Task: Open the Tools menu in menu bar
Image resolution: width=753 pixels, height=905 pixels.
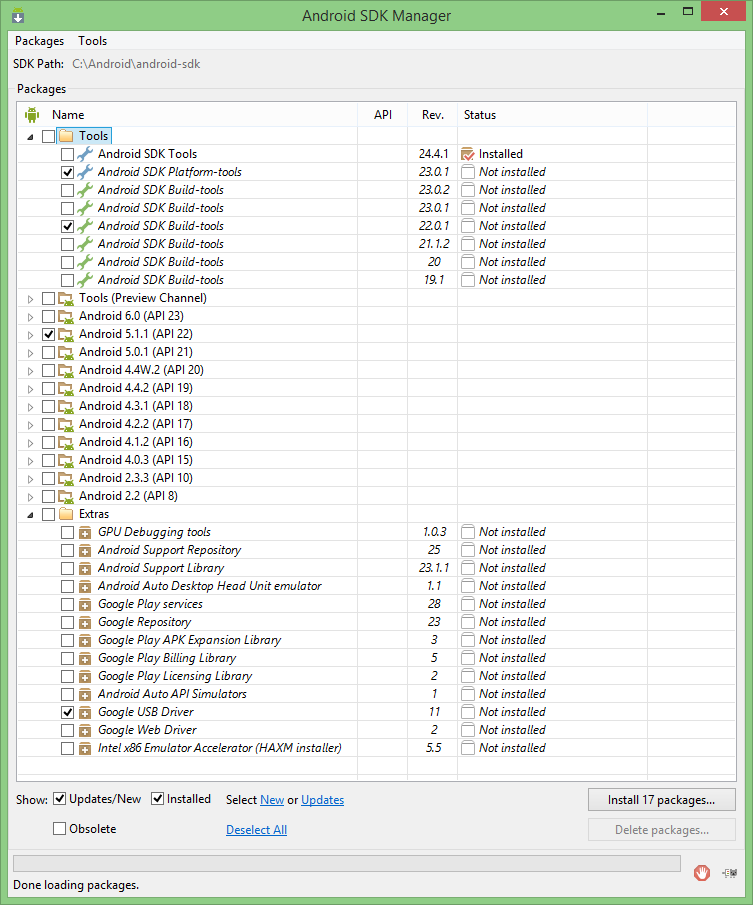Action: tap(93, 41)
